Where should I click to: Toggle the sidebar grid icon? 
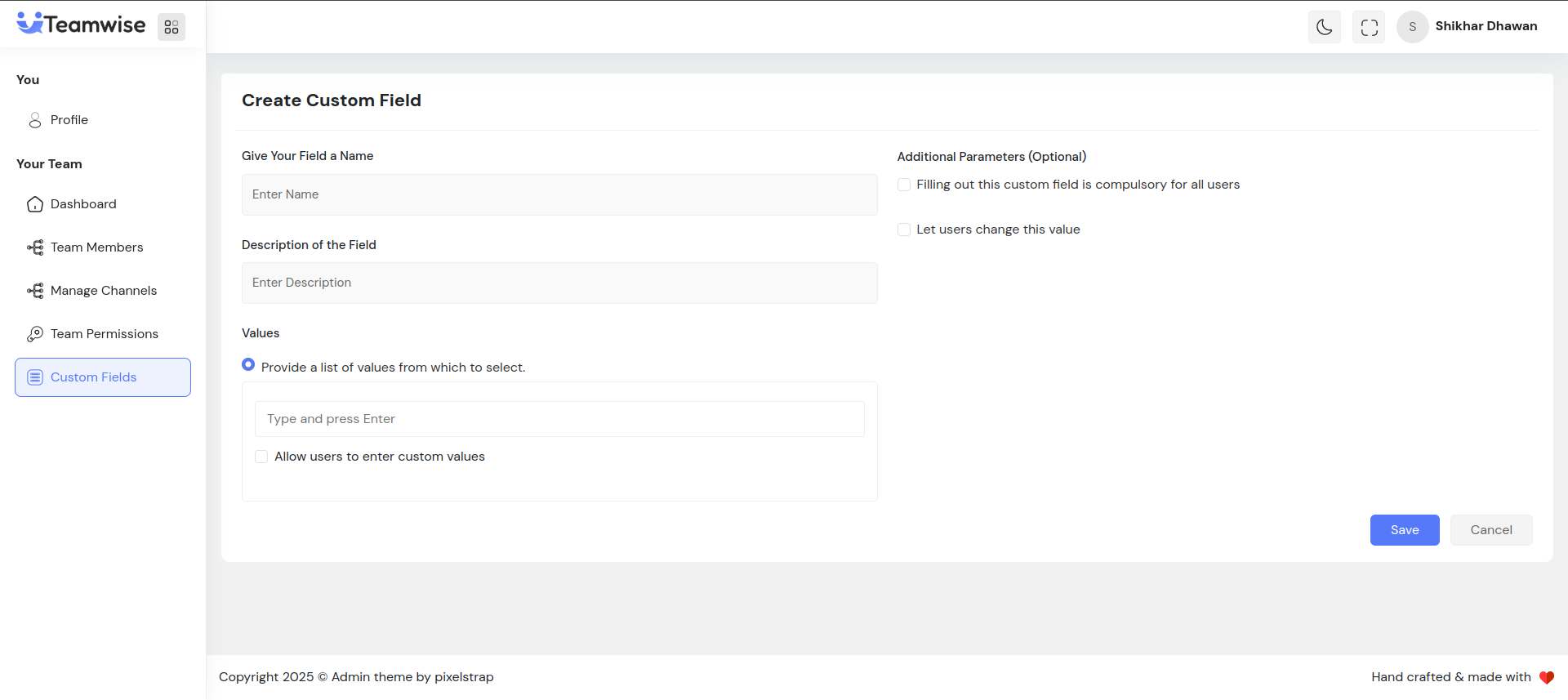(171, 27)
